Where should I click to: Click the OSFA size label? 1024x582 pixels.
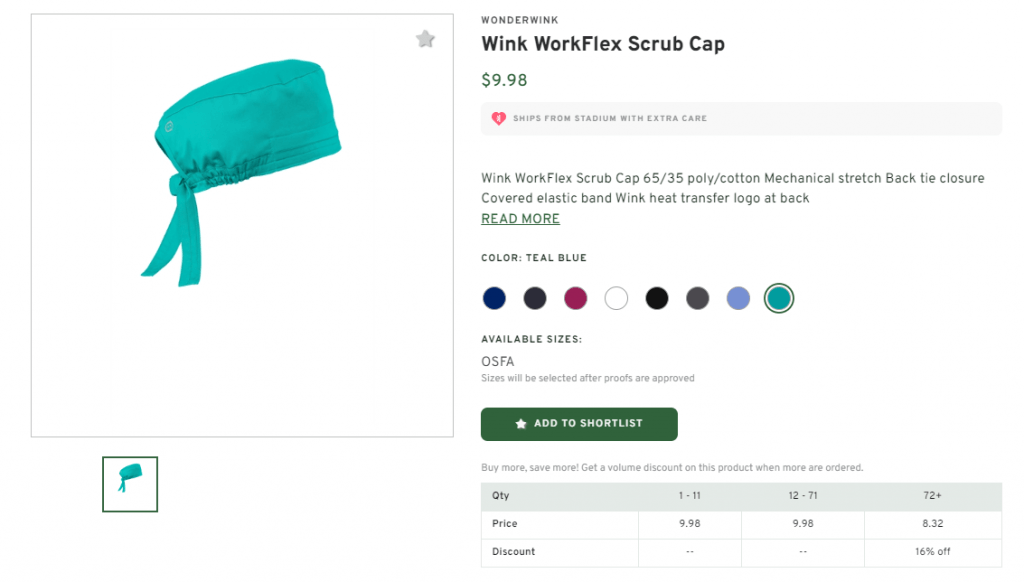pyautogui.click(x=495, y=361)
